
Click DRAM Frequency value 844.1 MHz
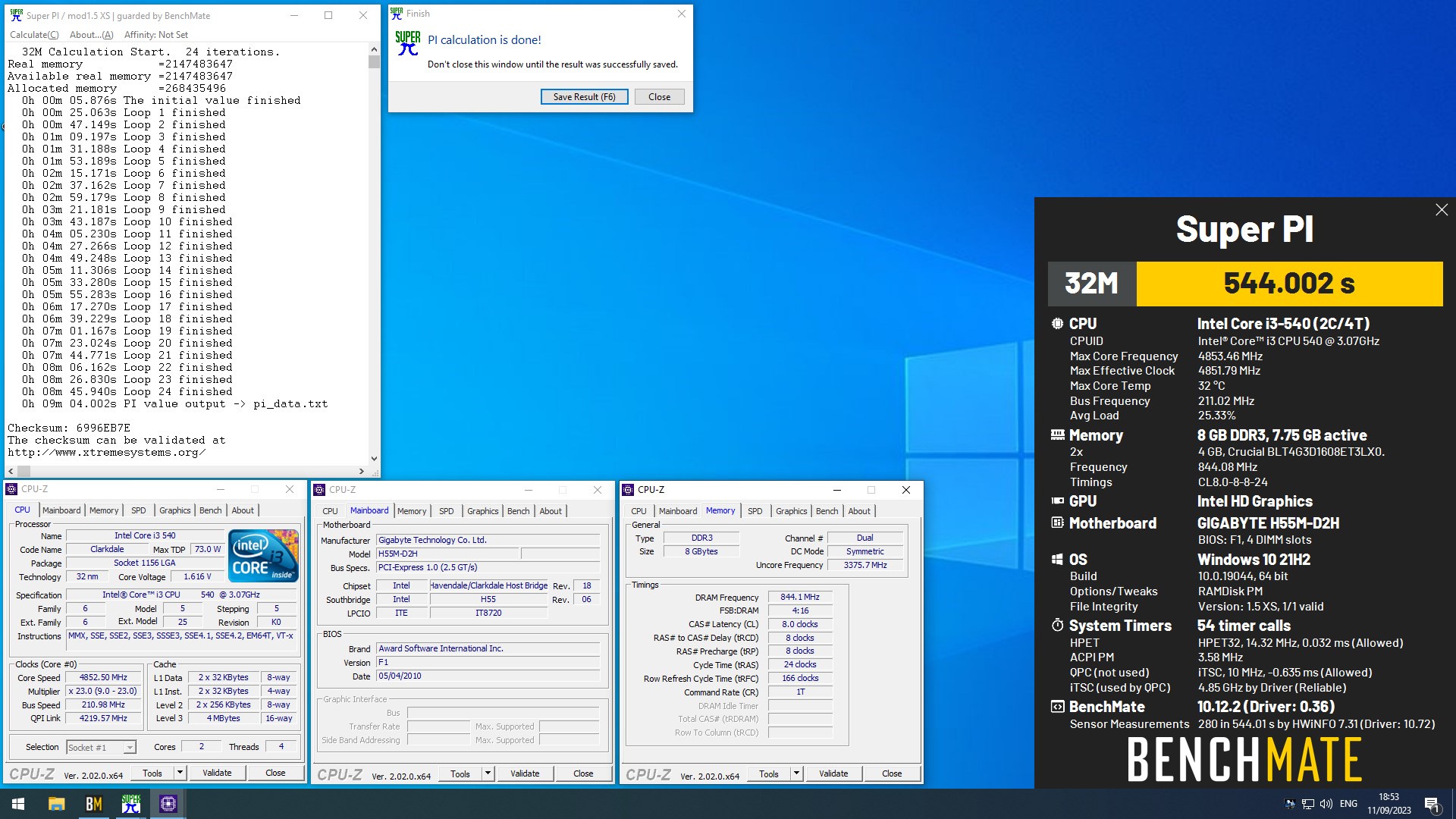click(799, 598)
